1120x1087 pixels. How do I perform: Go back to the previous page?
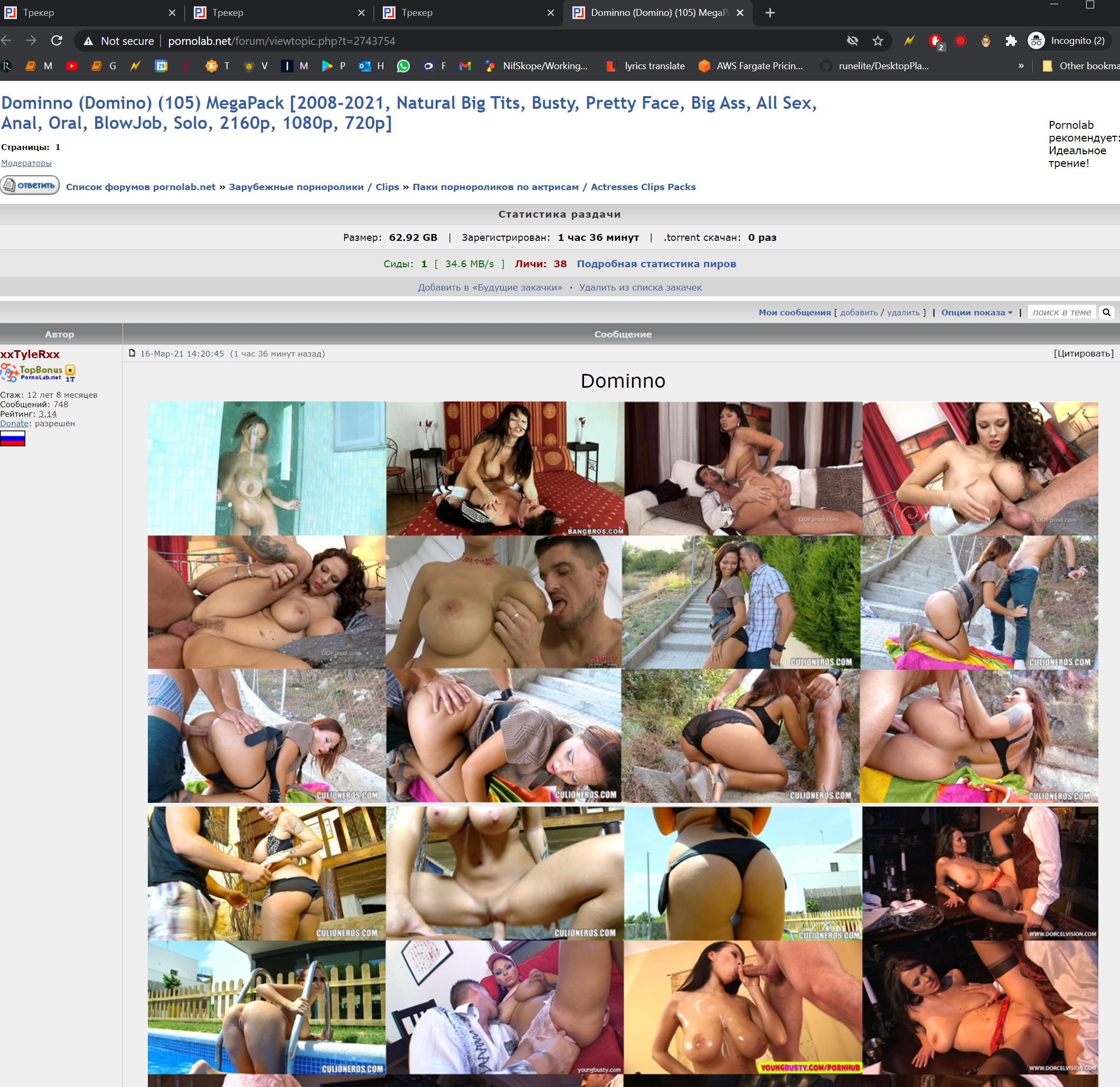(6, 41)
